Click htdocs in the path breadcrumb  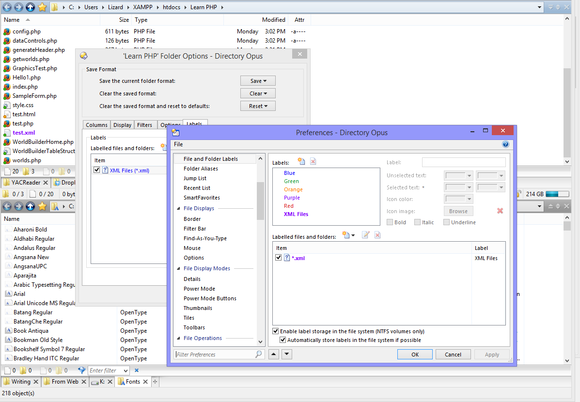point(171,7)
